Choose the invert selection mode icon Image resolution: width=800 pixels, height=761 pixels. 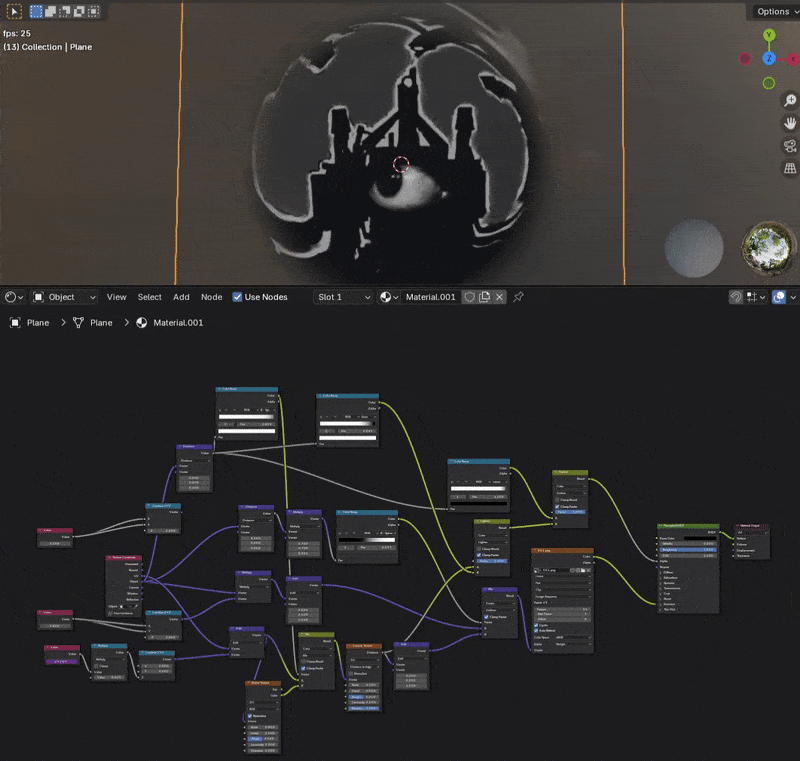pos(79,11)
